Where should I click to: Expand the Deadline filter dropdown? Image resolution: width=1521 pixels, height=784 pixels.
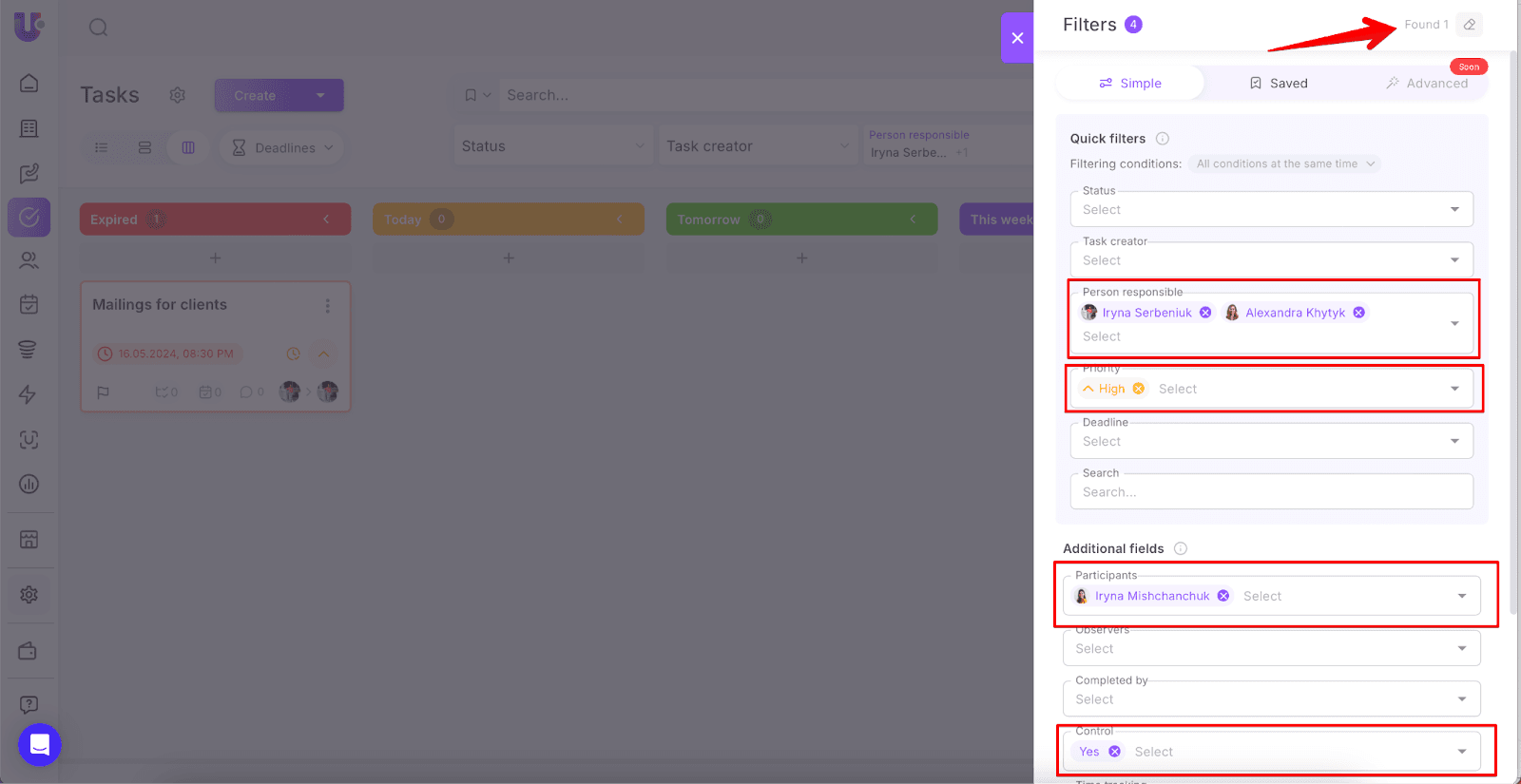tap(1271, 442)
